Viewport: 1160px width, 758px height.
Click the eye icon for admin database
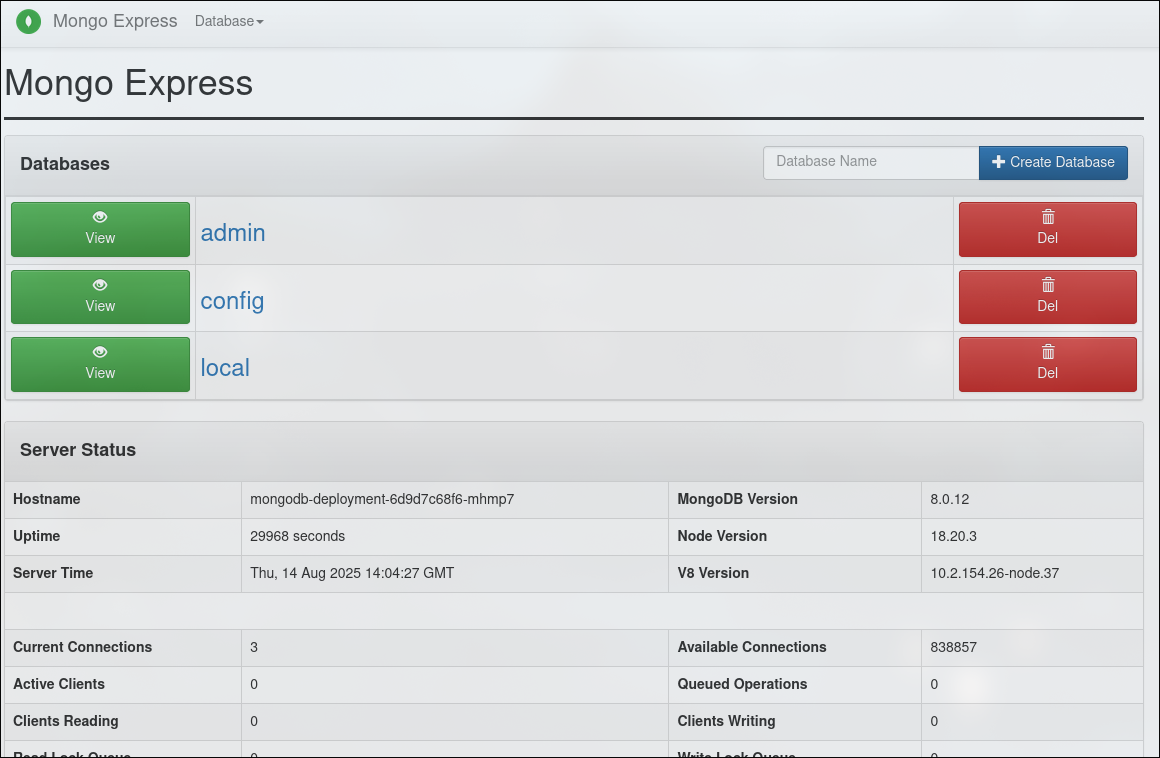[100, 217]
